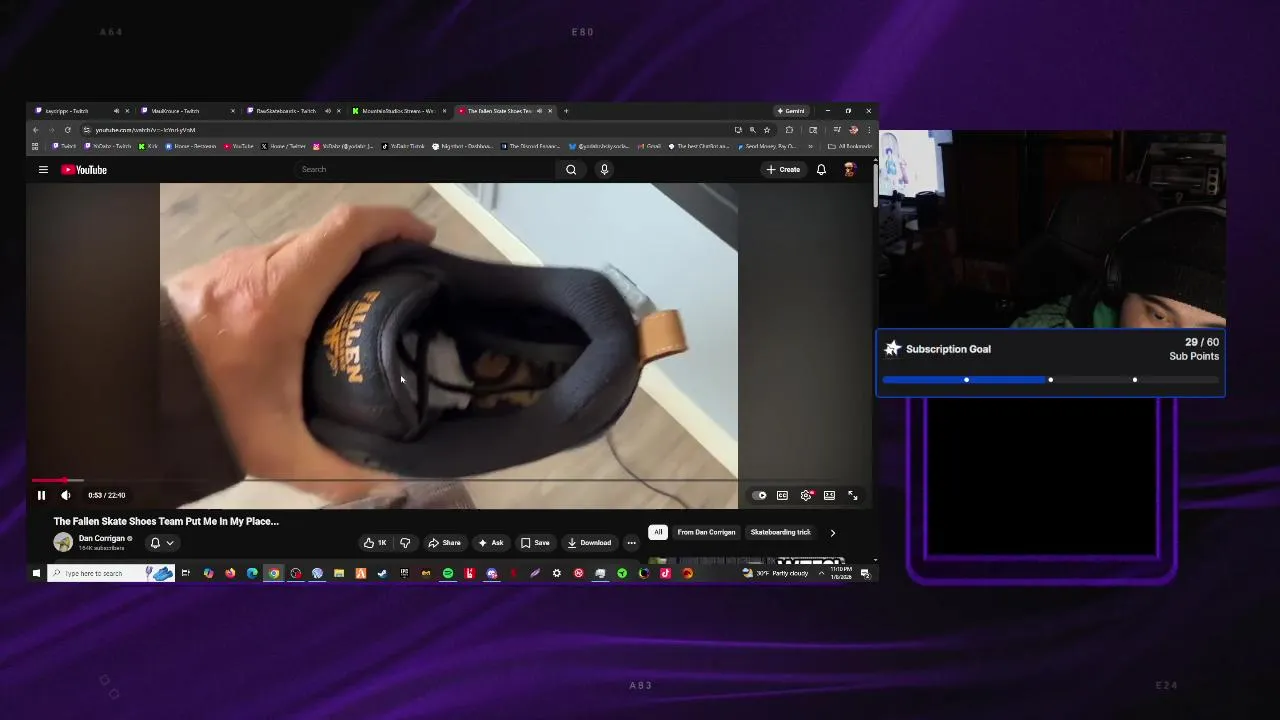Open Steam from the taskbar
This screenshot has height=720, width=1280.
[x=382, y=573]
